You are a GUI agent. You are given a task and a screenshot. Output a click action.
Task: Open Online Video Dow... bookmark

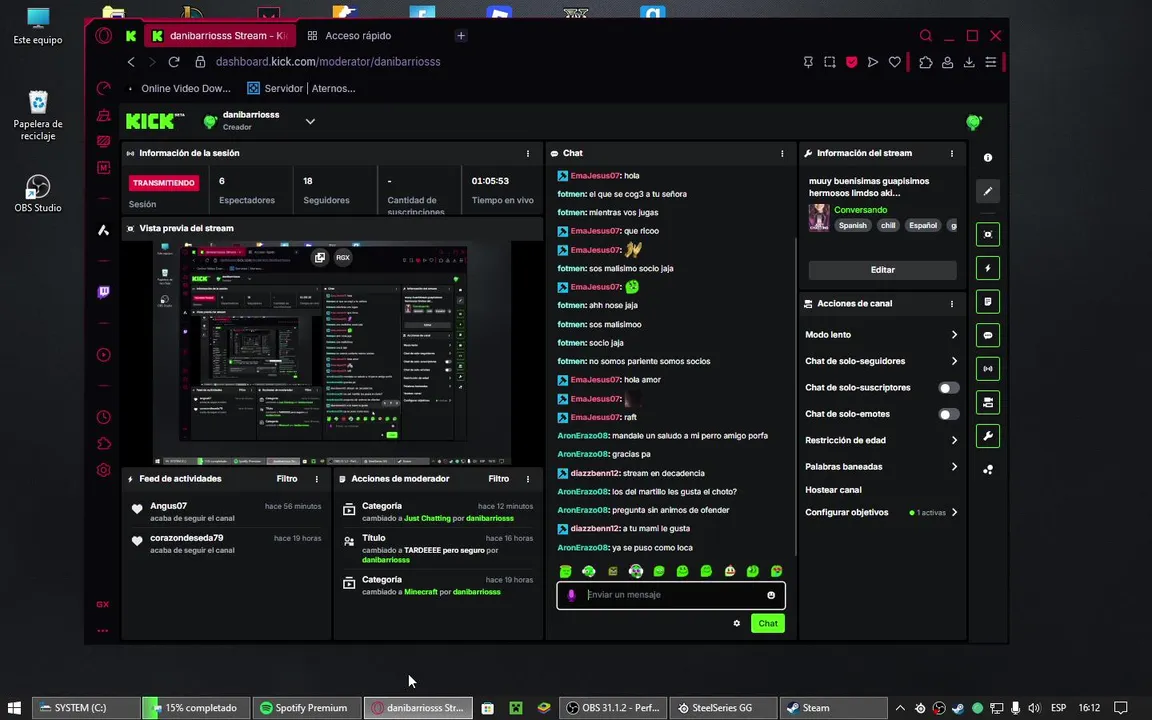coord(180,88)
